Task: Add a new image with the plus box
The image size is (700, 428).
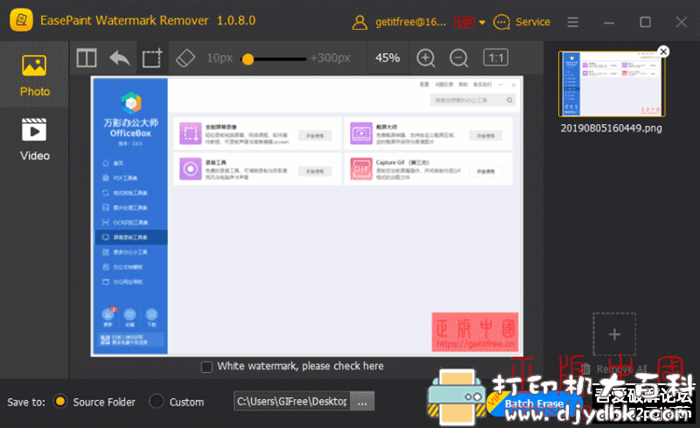Action: [x=614, y=334]
